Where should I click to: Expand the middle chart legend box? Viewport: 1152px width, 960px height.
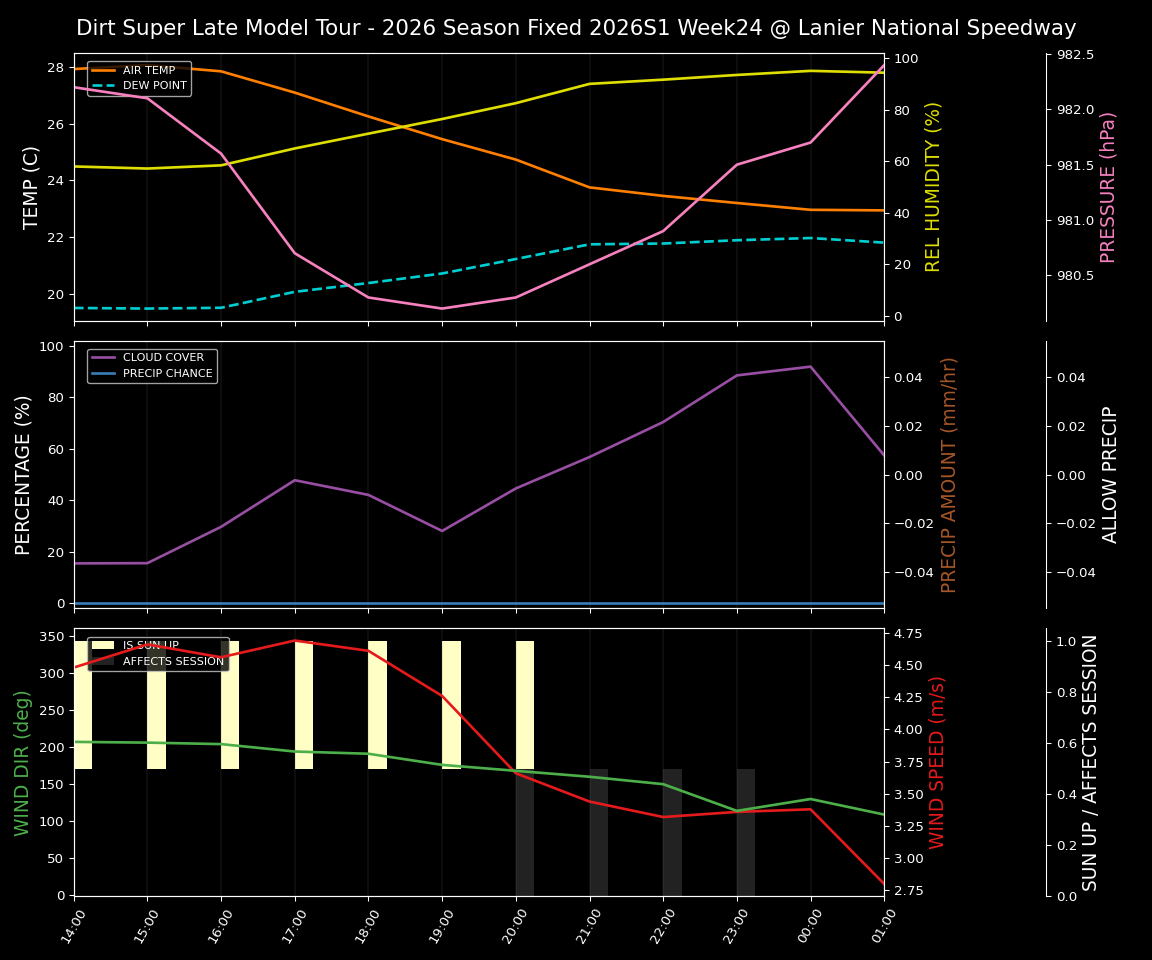coord(151,364)
